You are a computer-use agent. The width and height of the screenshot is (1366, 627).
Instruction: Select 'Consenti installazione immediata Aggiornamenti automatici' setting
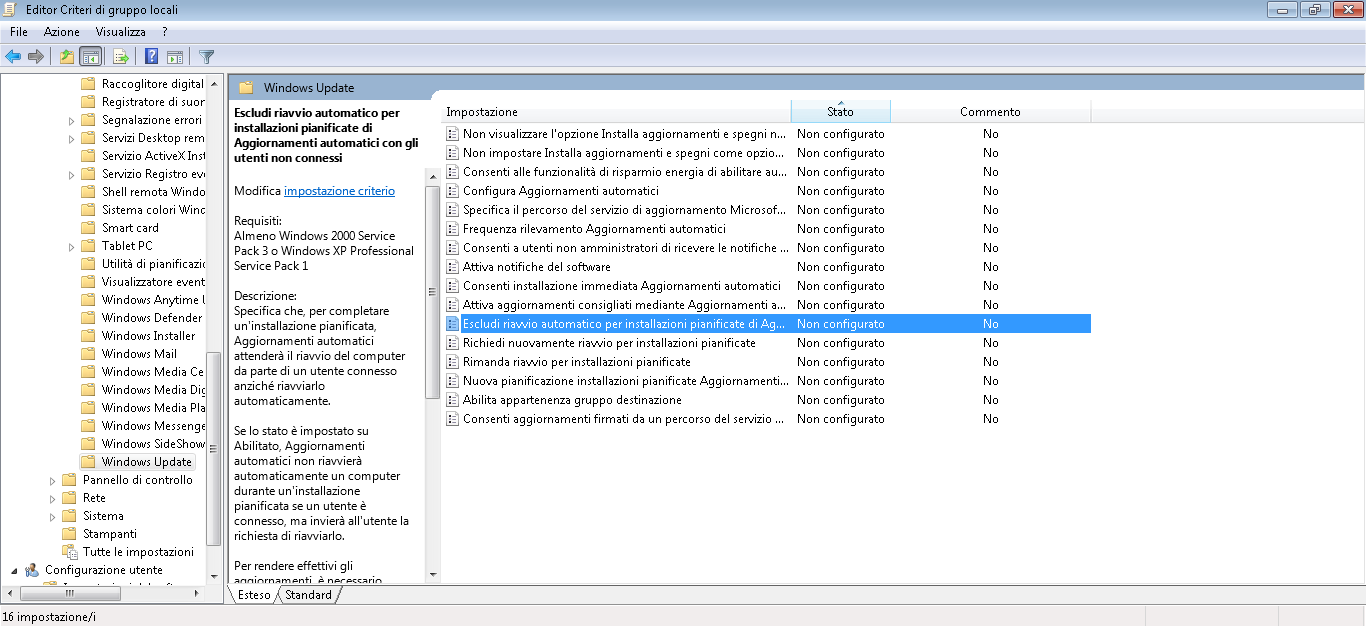coord(621,286)
